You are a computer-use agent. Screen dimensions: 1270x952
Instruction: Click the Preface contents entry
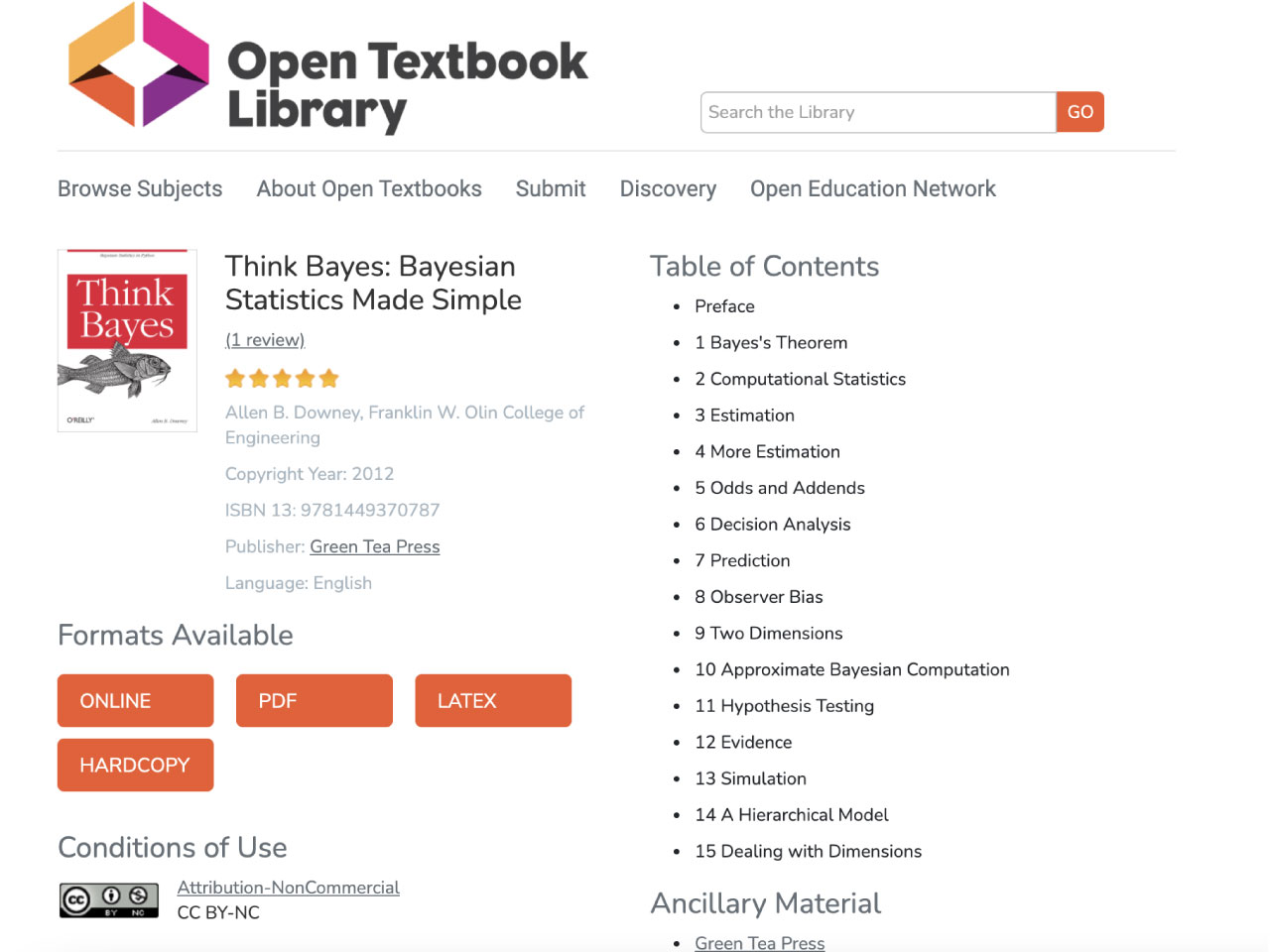[724, 306]
